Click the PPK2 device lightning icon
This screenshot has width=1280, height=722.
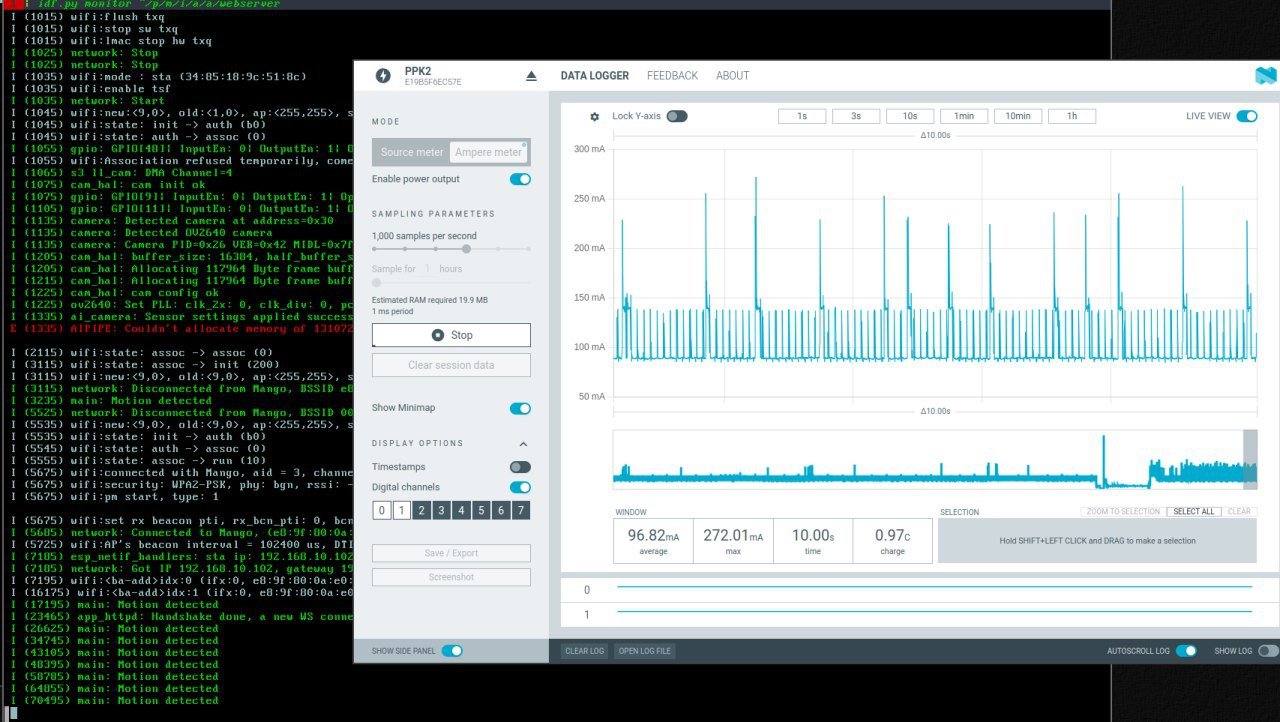coord(383,76)
